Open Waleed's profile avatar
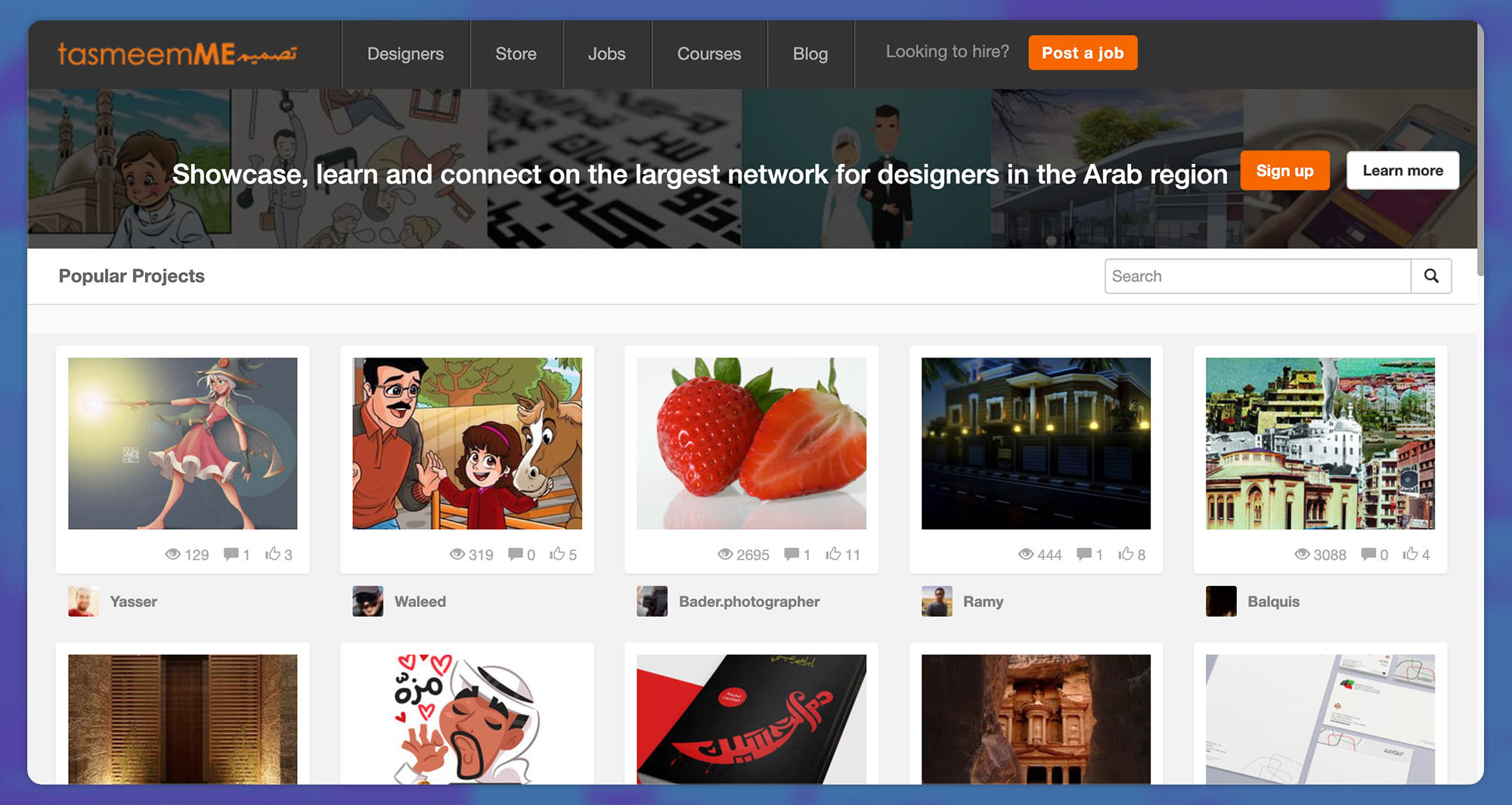Screen dimensions: 1512x805 [x=367, y=602]
